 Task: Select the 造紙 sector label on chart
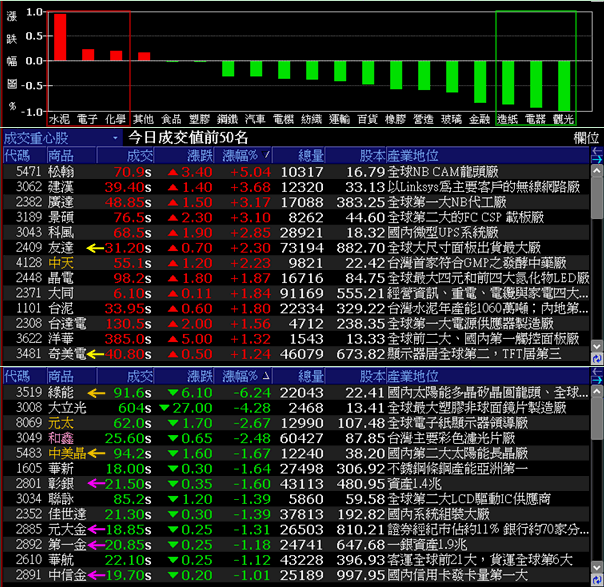point(507,119)
